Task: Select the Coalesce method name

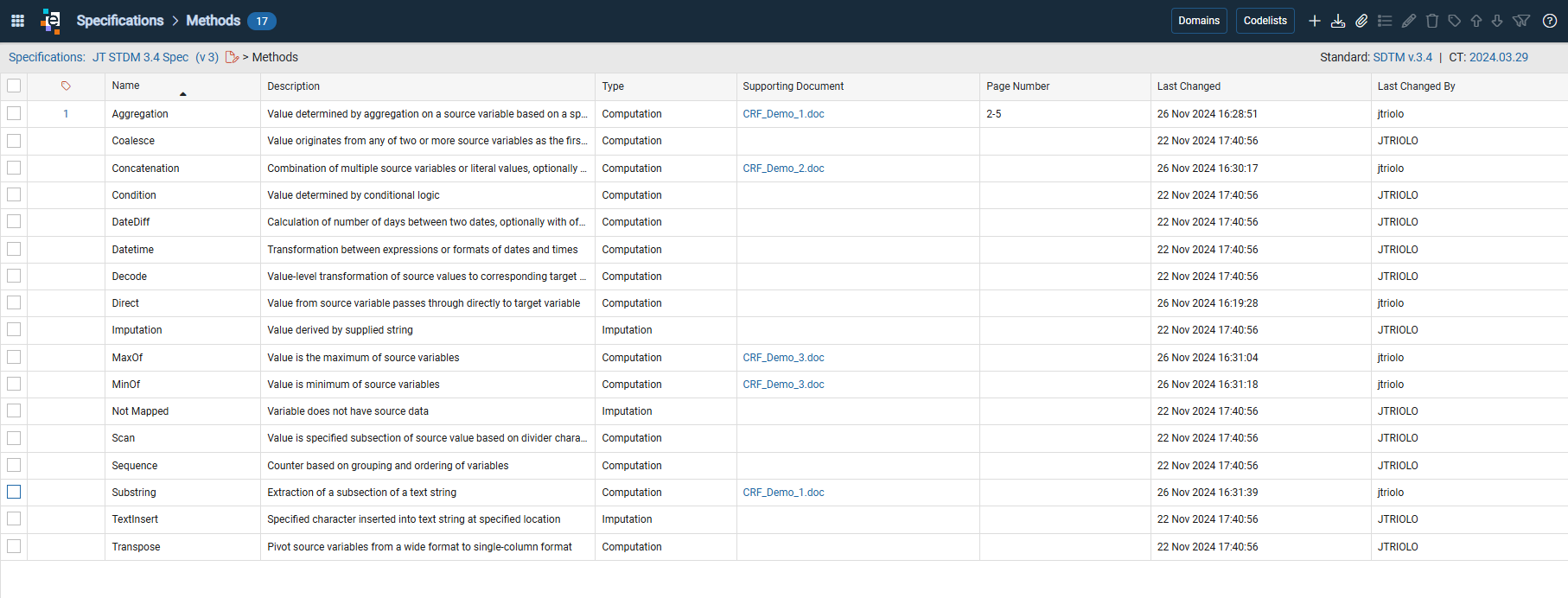Action: pyautogui.click(x=133, y=141)
